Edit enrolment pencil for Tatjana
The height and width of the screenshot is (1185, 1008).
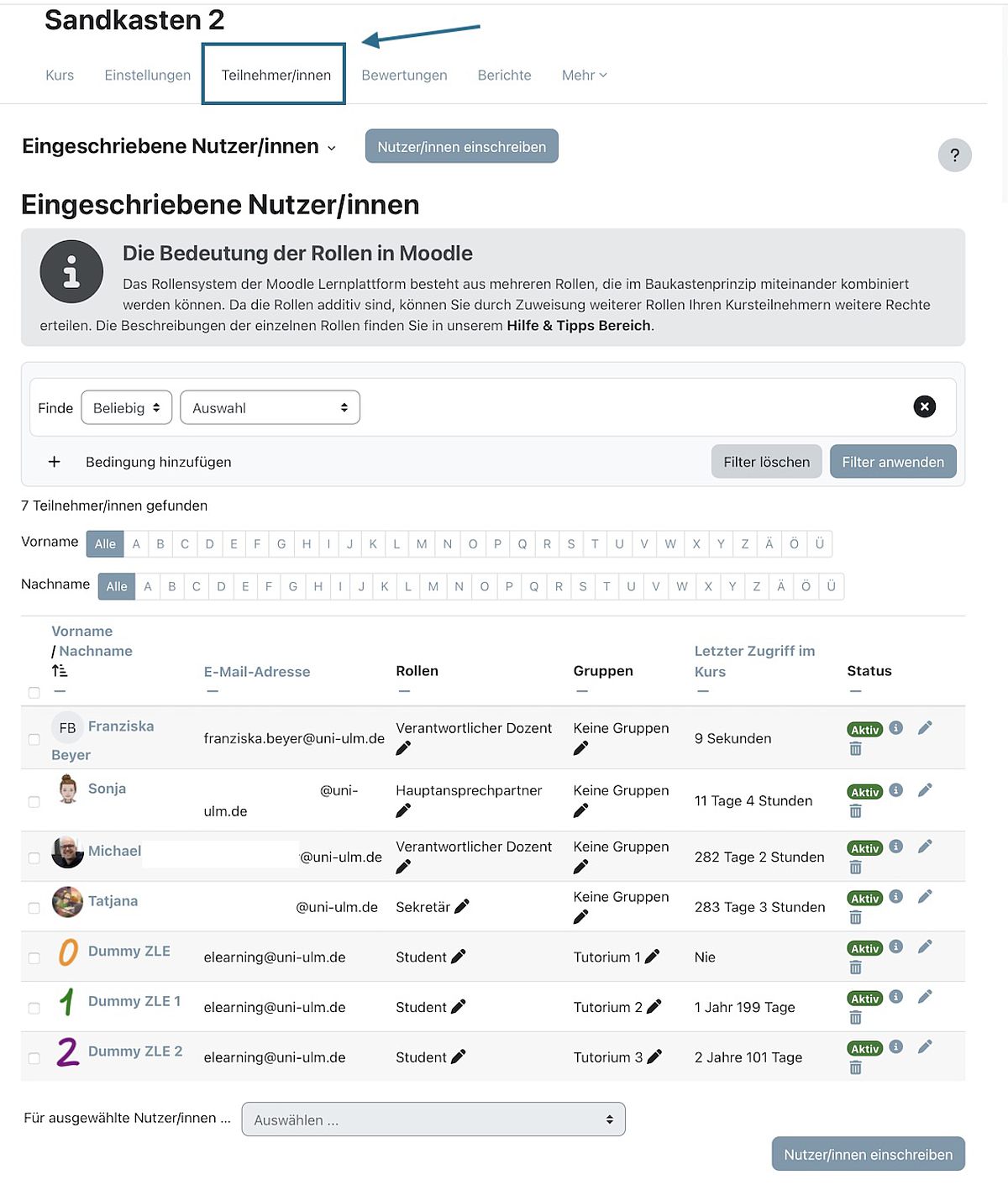pyautogui.click(x=925, y=896)
